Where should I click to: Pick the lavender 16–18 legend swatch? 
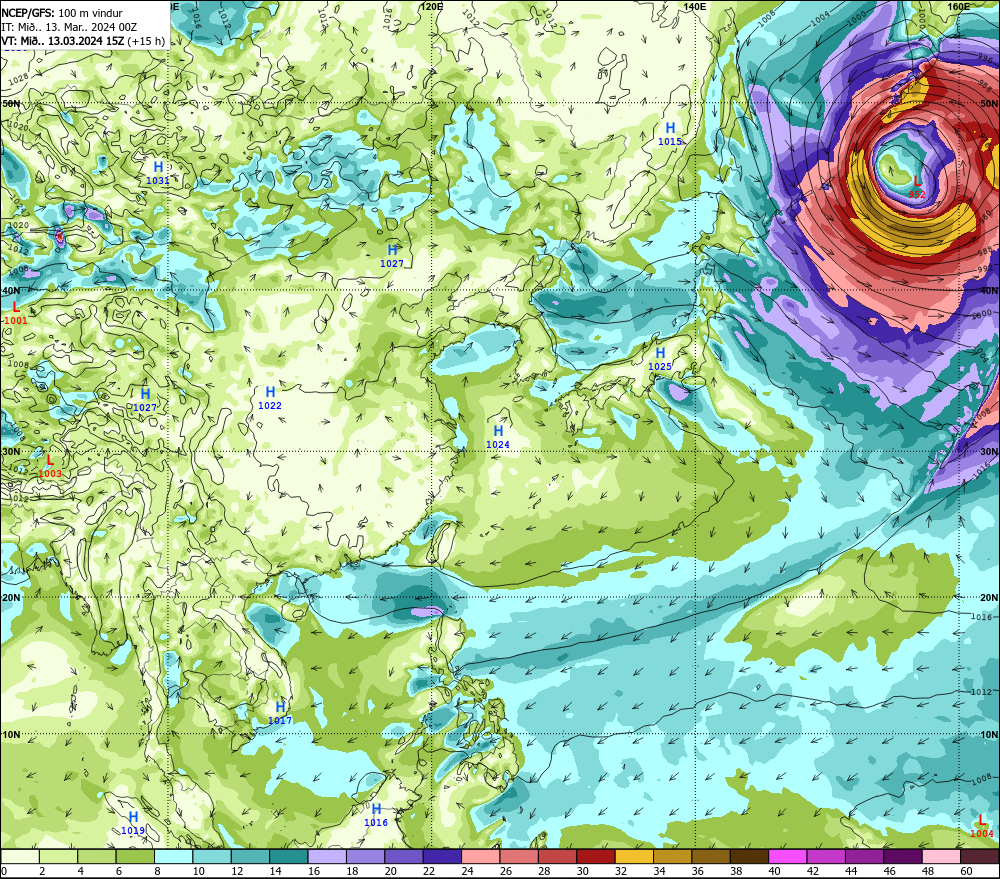tap(327, 856)
